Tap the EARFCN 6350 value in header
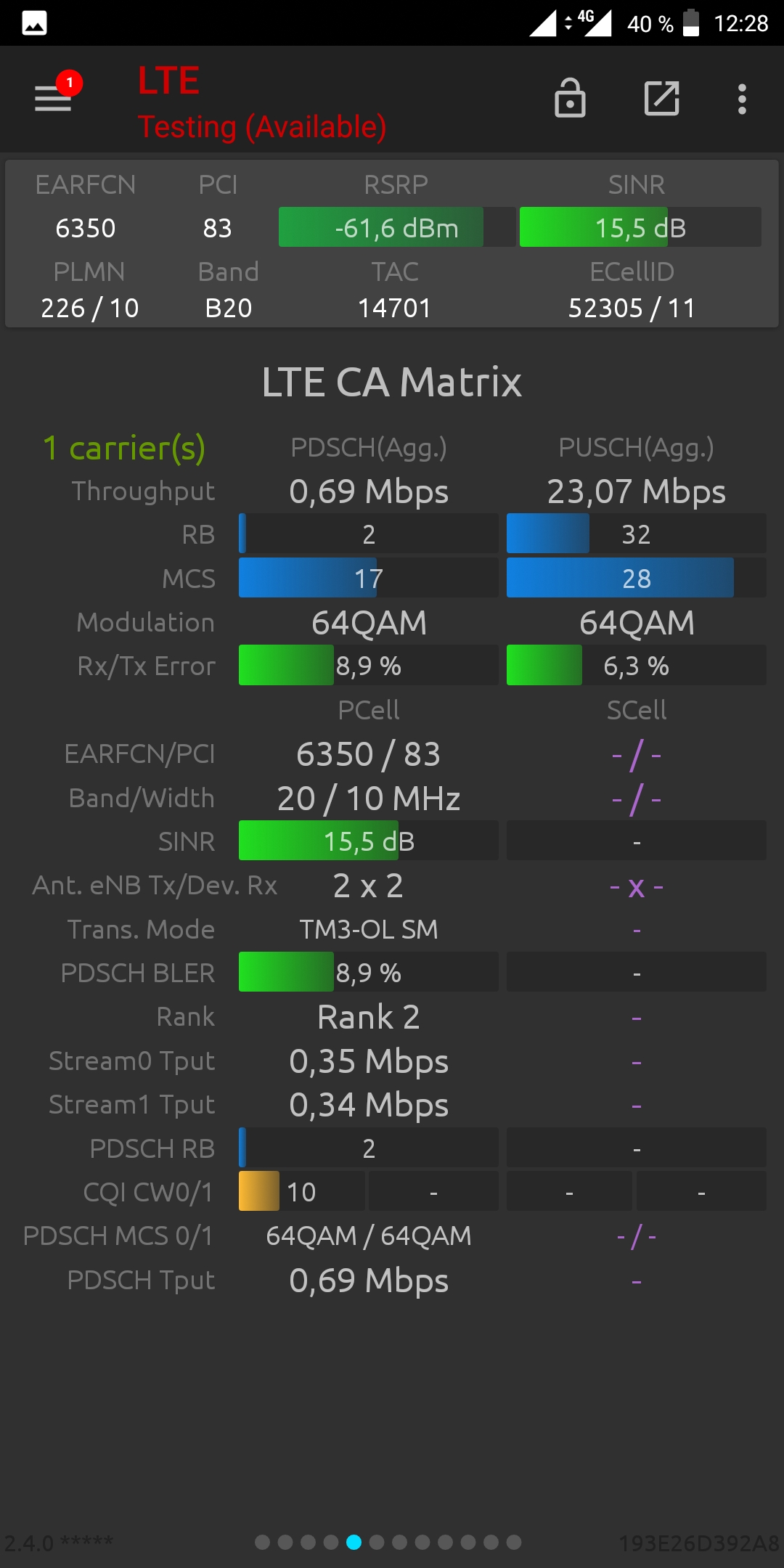784x1568 pixels. click(86, 228)
